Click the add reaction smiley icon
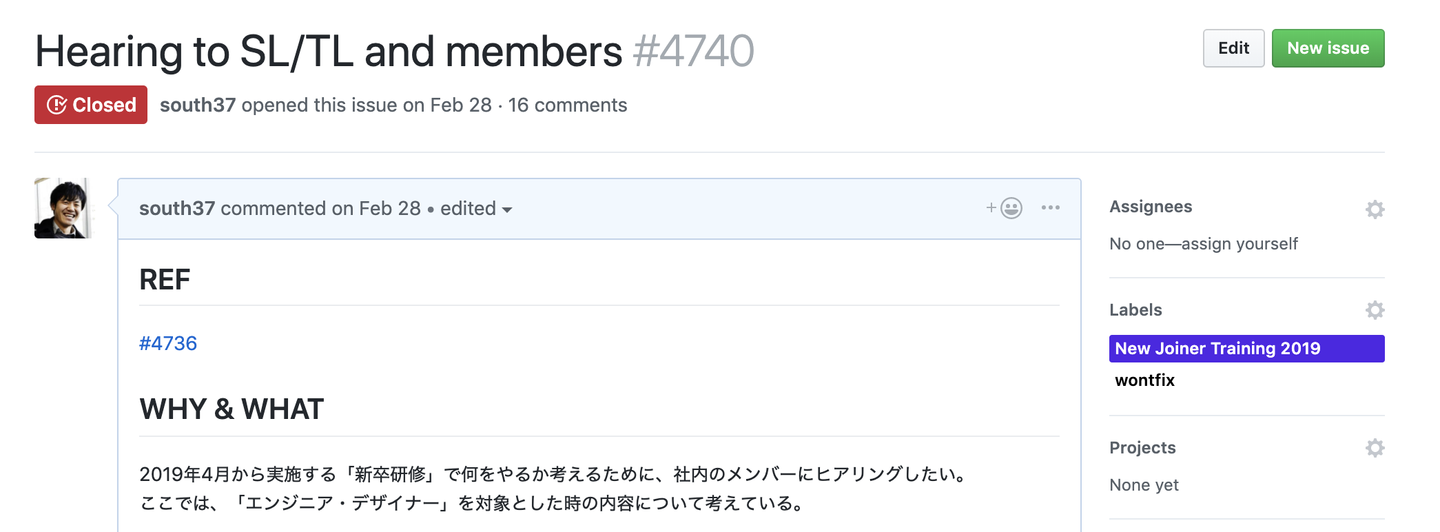The width and height of the screenshot is (1440, 532). click(1006, 208)
